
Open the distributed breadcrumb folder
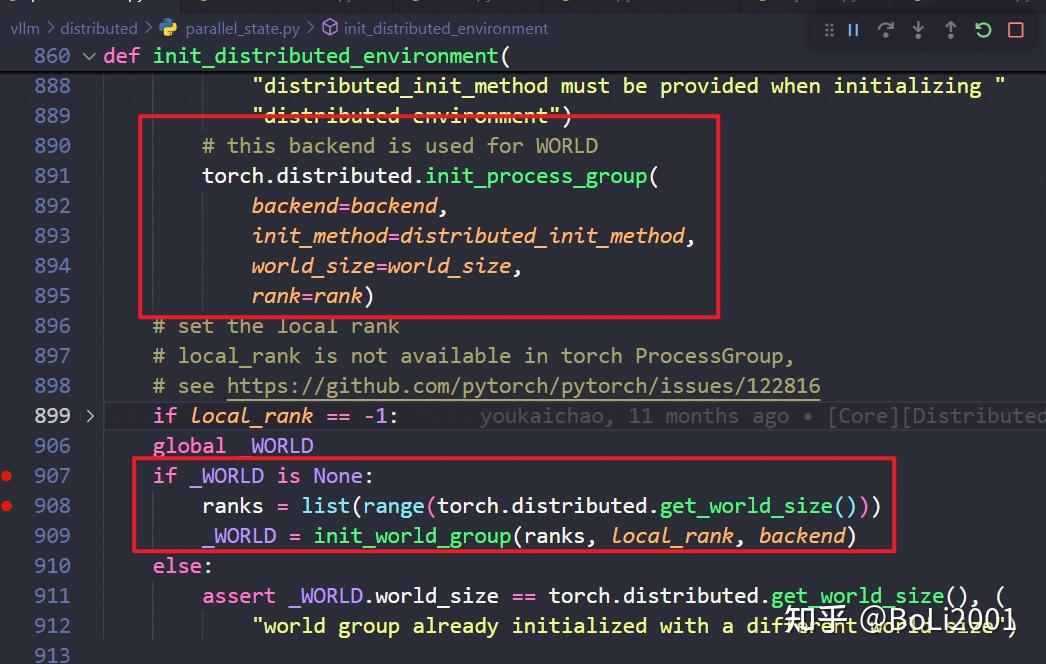pyautogui.click(x=99, y=29)
